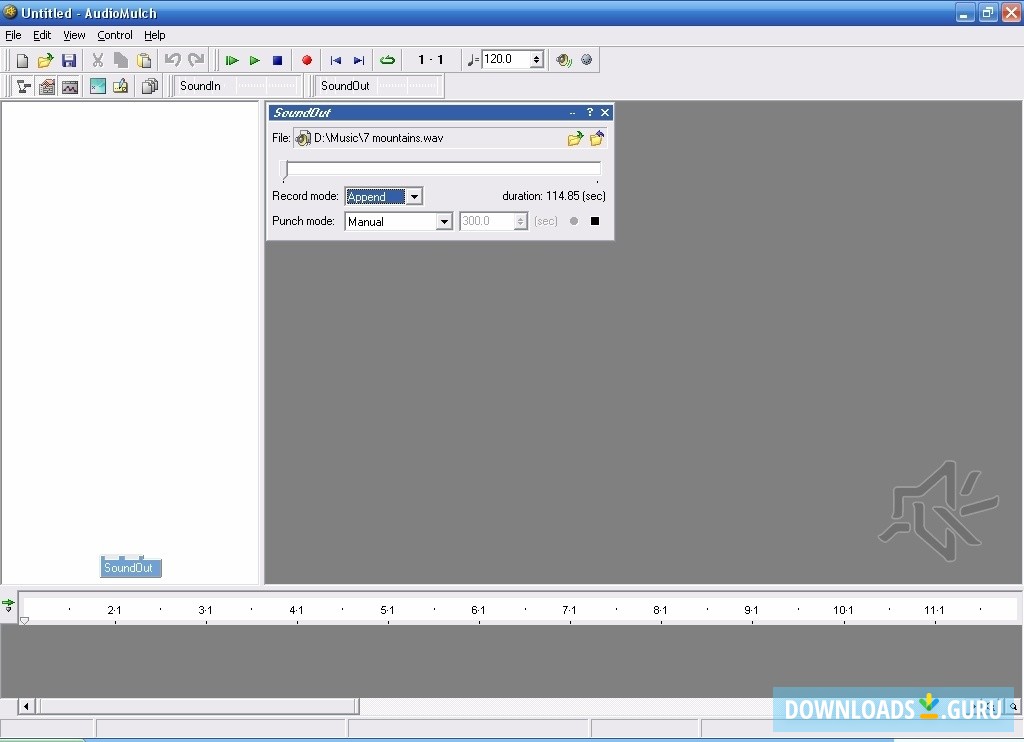Viewport: 1024px width, 742px height.
Task: Start playback with the green play button
Action: [255, 61]
